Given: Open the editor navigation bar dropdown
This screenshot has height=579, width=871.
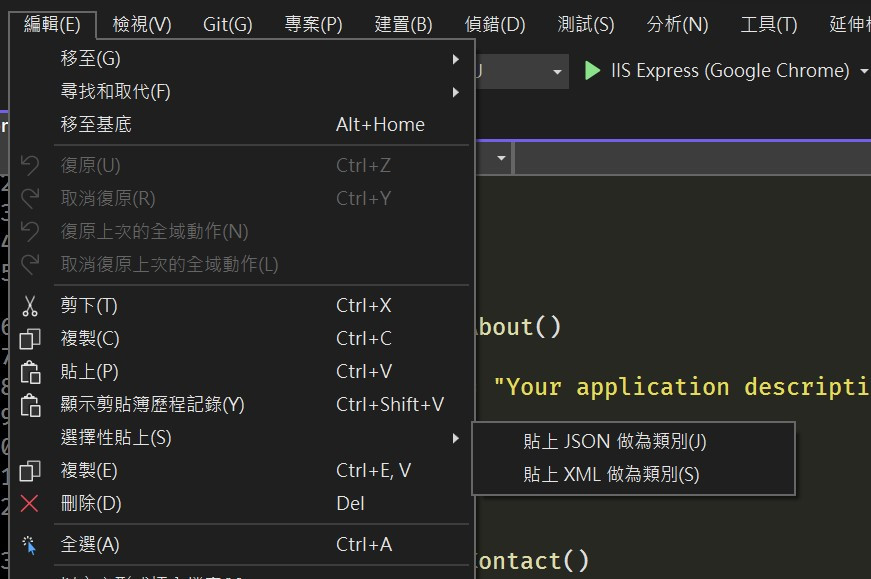Looking at the screenshot, I should (501, 158).
